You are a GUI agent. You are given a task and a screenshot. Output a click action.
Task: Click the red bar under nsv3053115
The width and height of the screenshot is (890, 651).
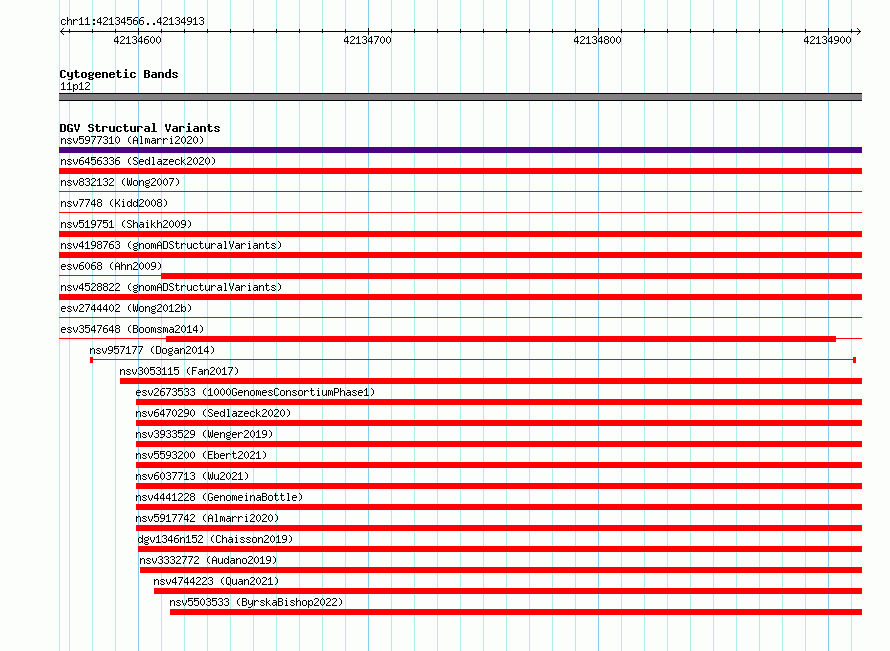[x=491, y=381]
